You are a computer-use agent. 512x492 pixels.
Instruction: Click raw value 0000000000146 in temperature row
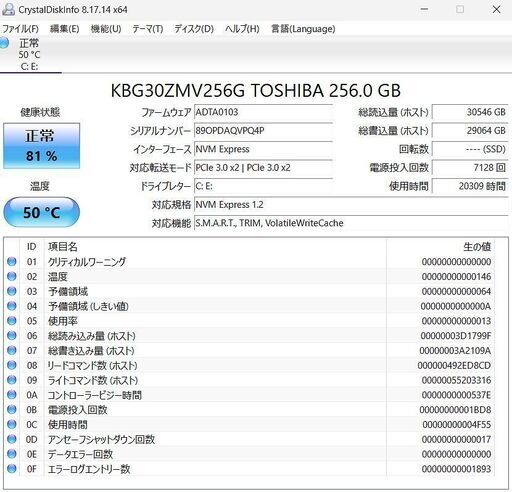point(456,276)
